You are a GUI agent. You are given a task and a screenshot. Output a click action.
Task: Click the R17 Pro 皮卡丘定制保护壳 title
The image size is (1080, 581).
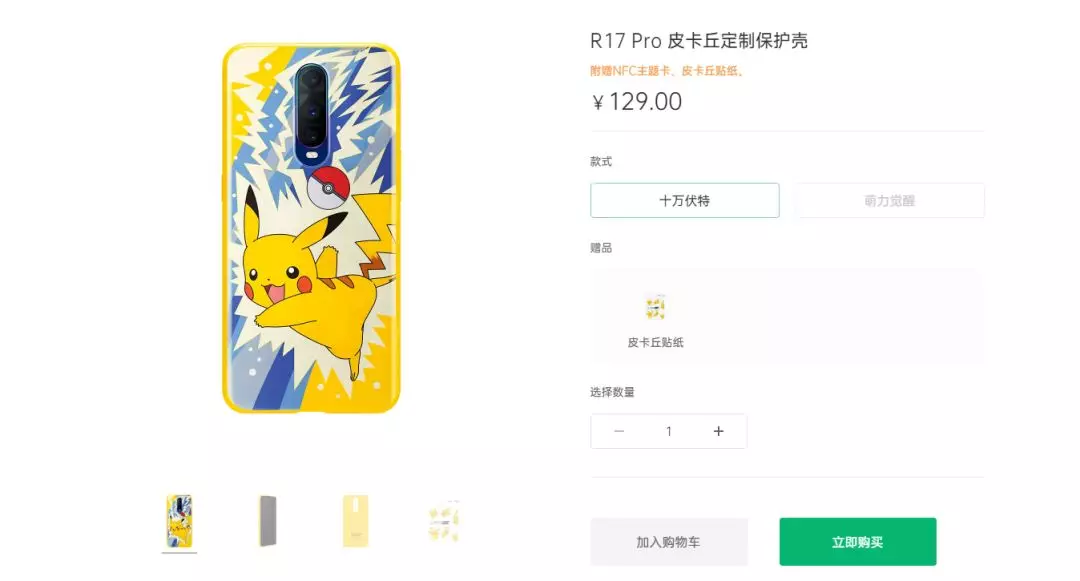tap(698, 41)
